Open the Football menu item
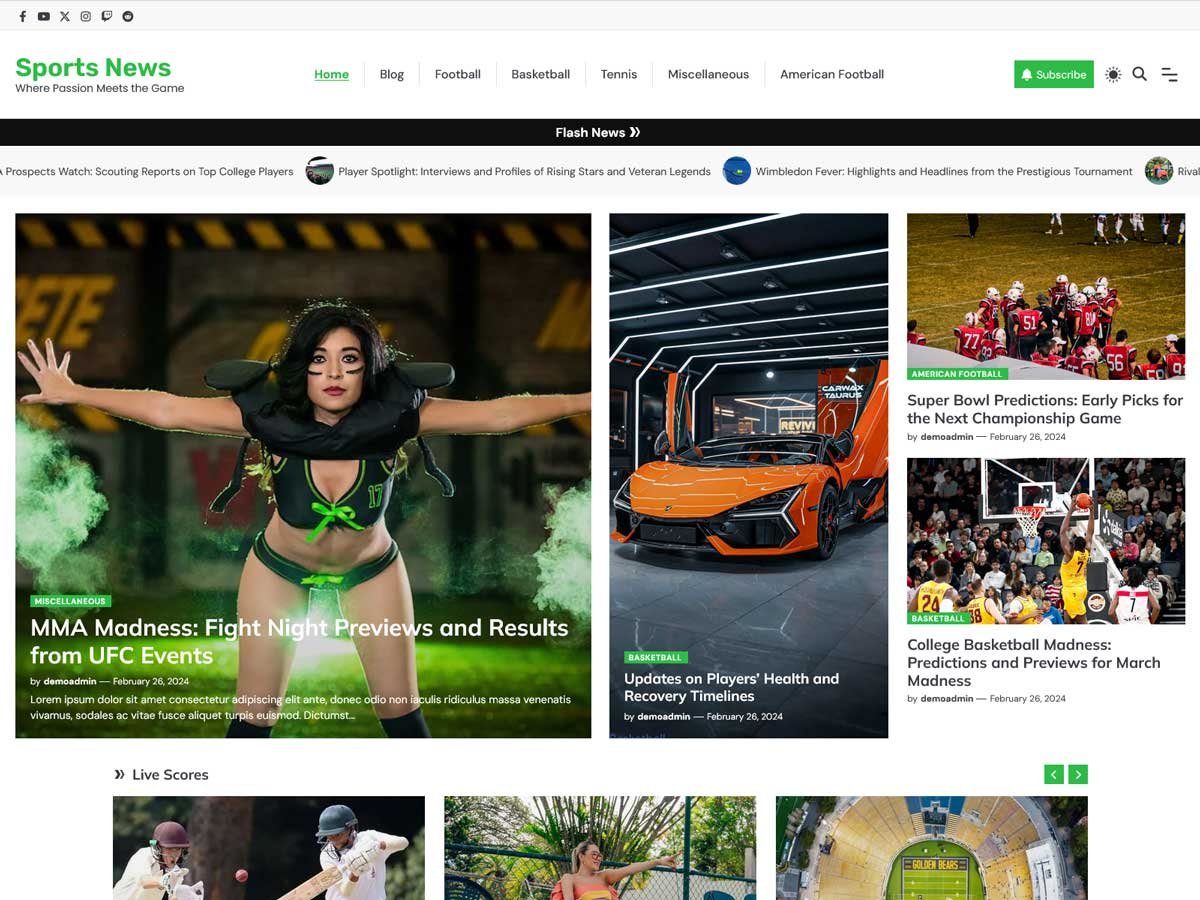1200x900 pixels. click(x=457, y=74)
